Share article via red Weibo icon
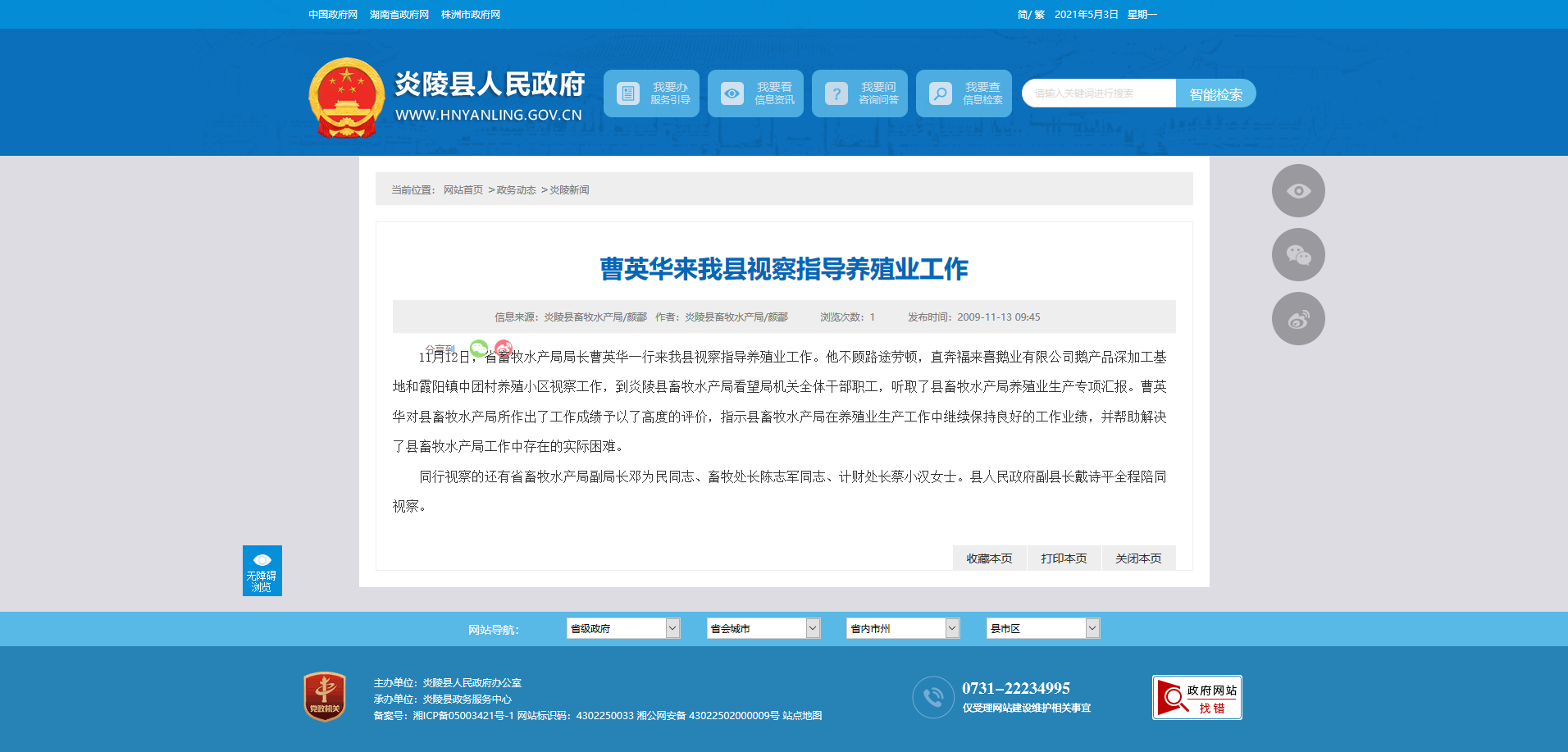1568x752 pixels. [x=504, y=349]
